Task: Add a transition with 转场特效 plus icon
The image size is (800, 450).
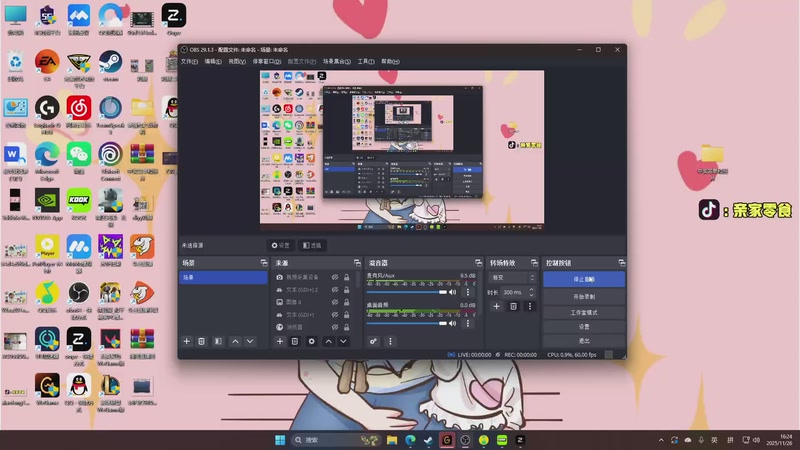Action: 496,306
